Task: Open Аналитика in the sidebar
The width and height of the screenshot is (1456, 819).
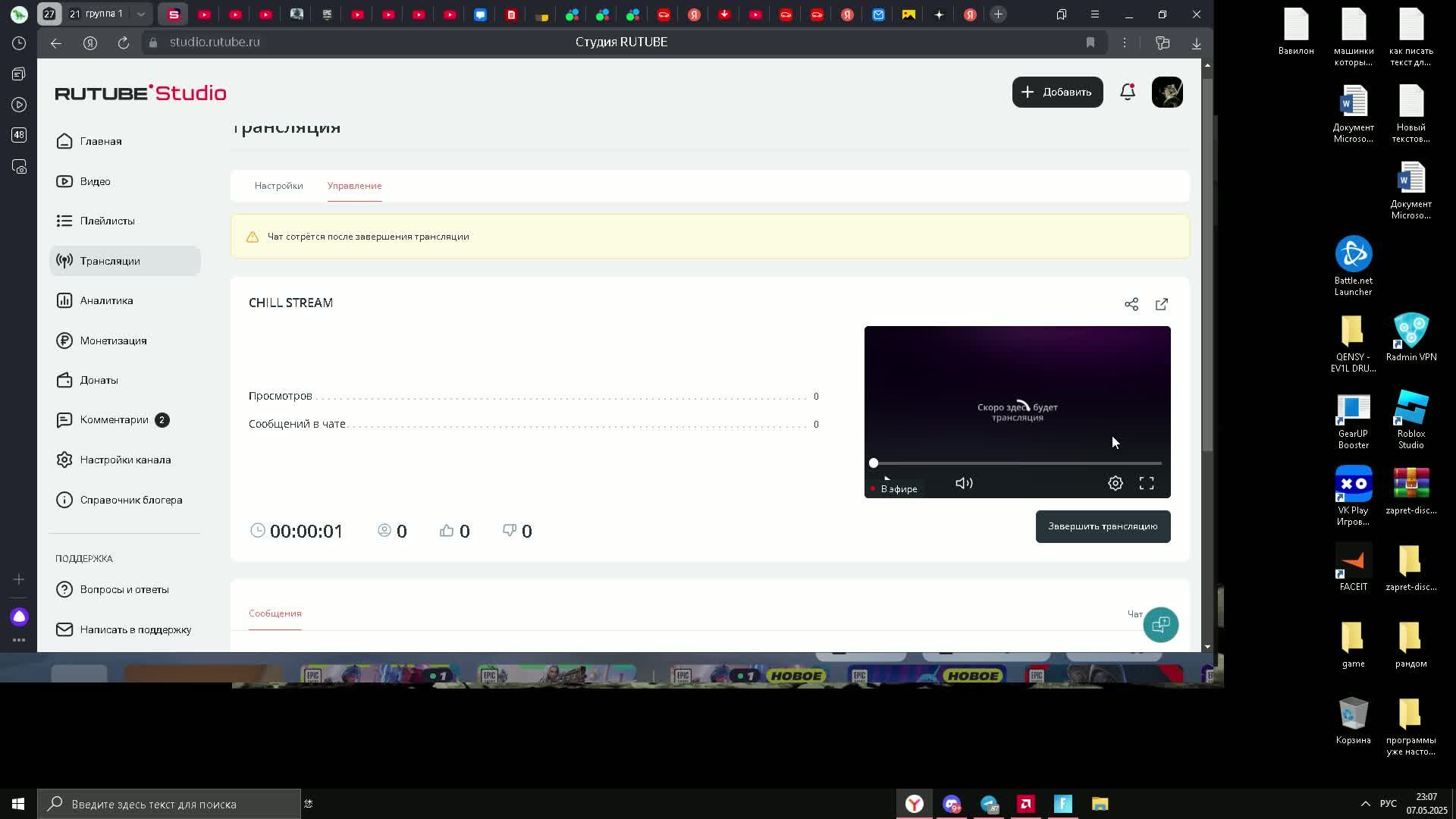Action: coord(106,300)
